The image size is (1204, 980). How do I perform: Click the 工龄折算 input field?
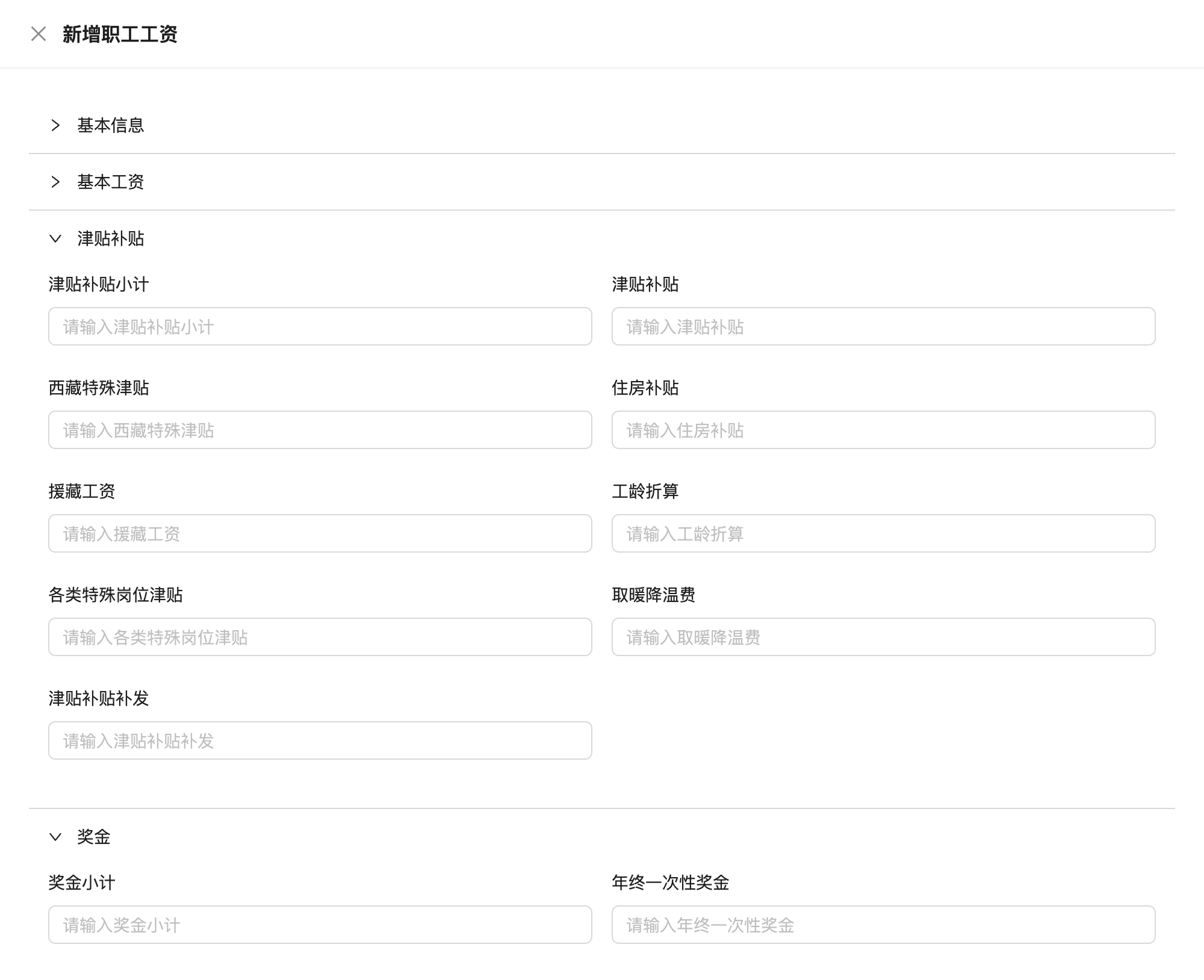click(884, 533)
